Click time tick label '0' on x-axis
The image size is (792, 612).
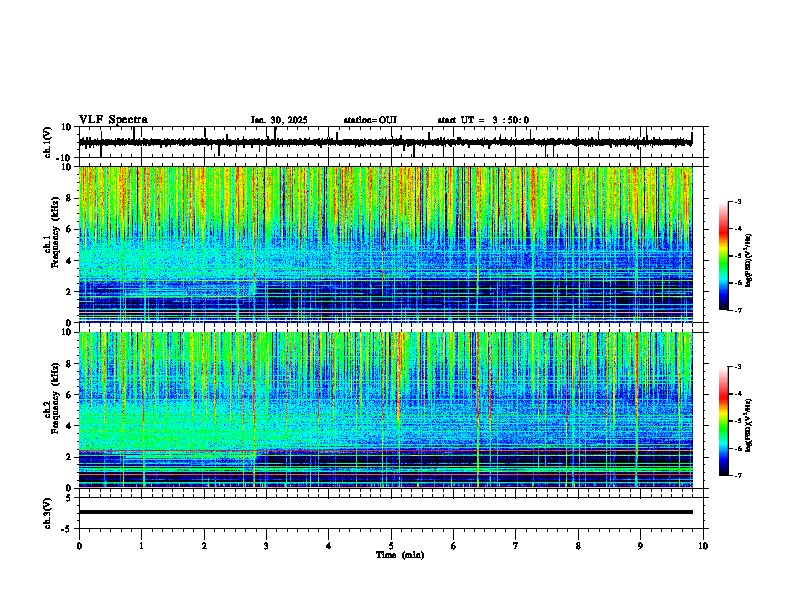tap(79, 546)
